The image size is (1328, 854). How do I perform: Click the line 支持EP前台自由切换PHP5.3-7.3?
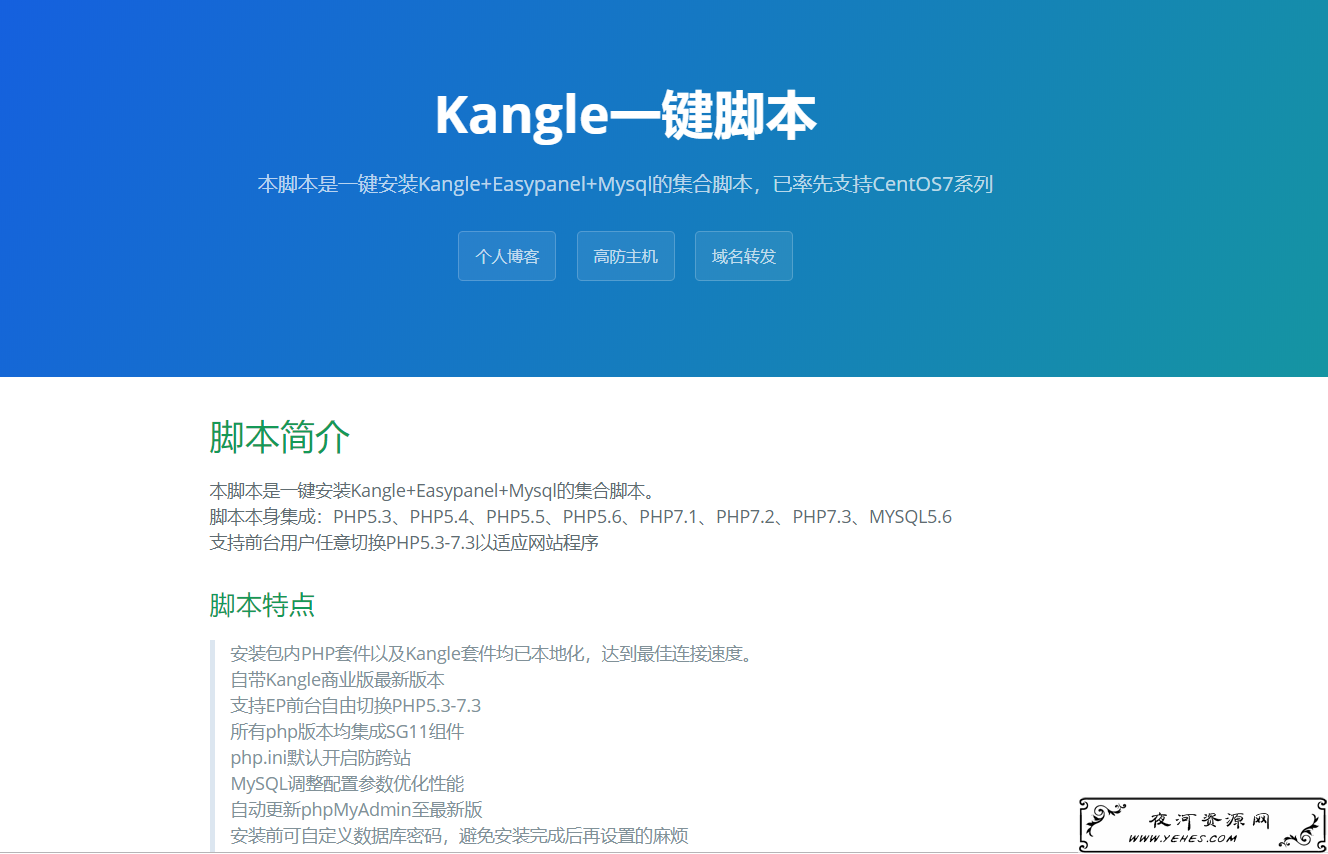[355, 706]
